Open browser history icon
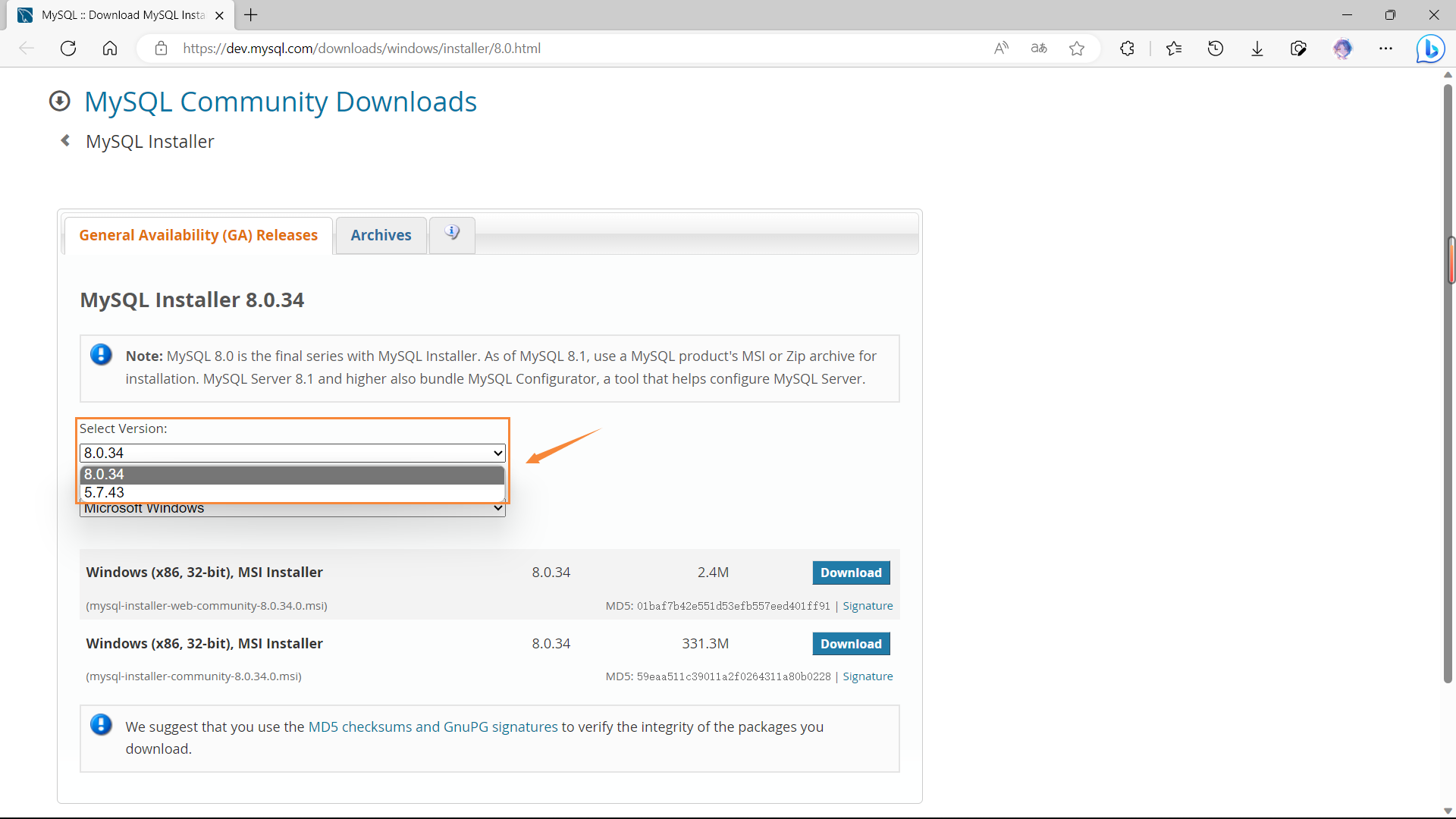 point(1216,49)
